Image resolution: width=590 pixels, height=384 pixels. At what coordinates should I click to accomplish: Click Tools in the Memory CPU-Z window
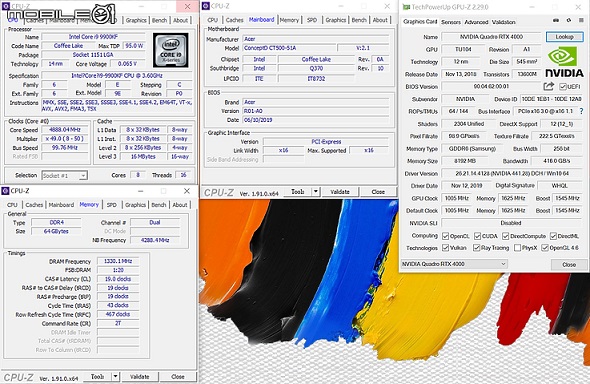point(97,376)
